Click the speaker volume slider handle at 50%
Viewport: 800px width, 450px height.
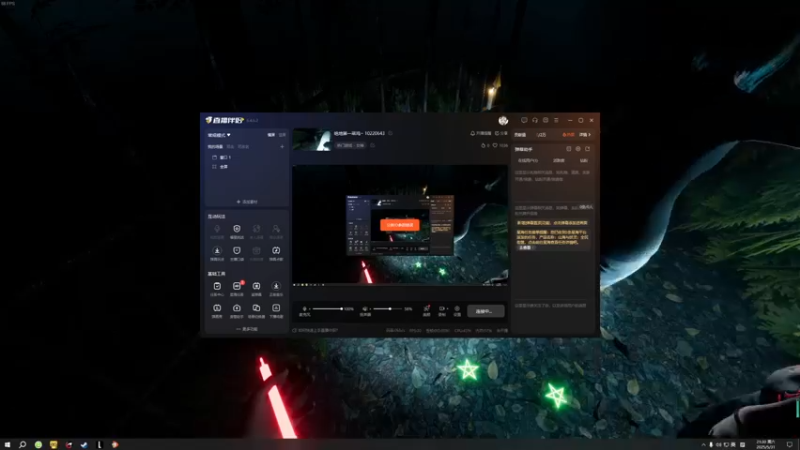[x=390, y=309]
